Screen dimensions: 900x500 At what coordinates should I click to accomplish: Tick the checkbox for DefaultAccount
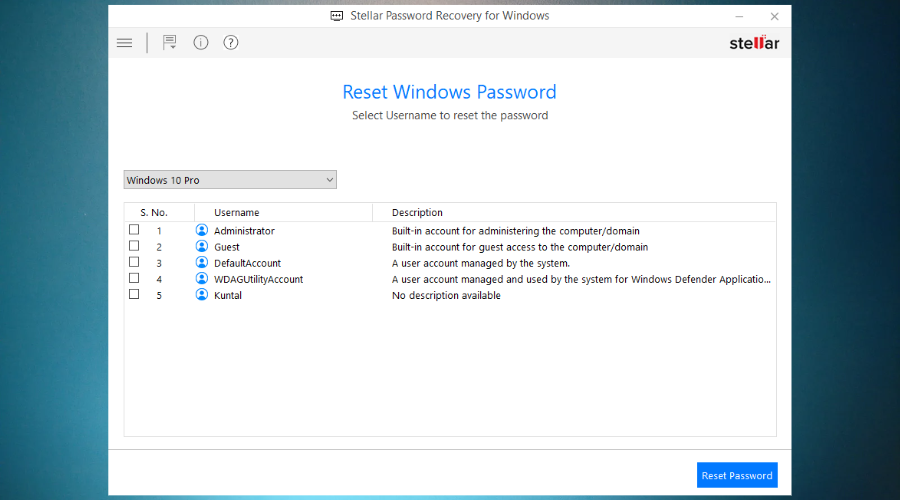[134, 262]
